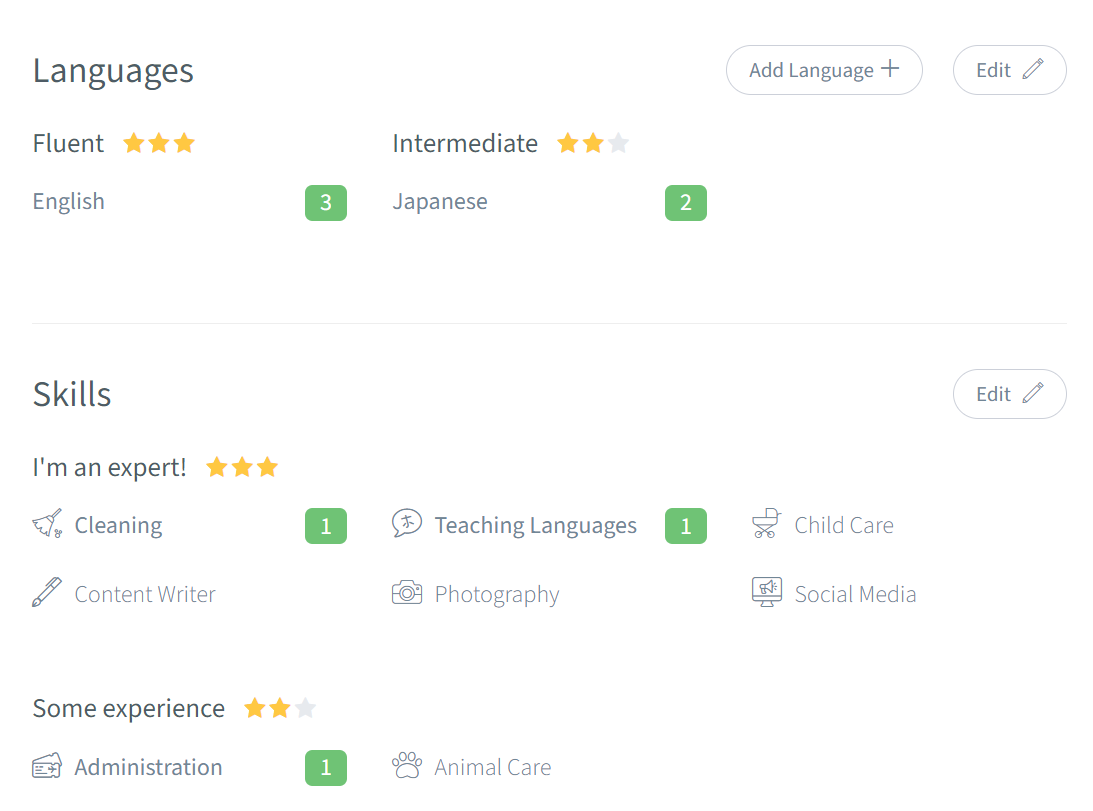Image resolution: width=1093 pixels, height=811 pixels.
Task: Click the Some experience star rating
Action: coord(280,709)
